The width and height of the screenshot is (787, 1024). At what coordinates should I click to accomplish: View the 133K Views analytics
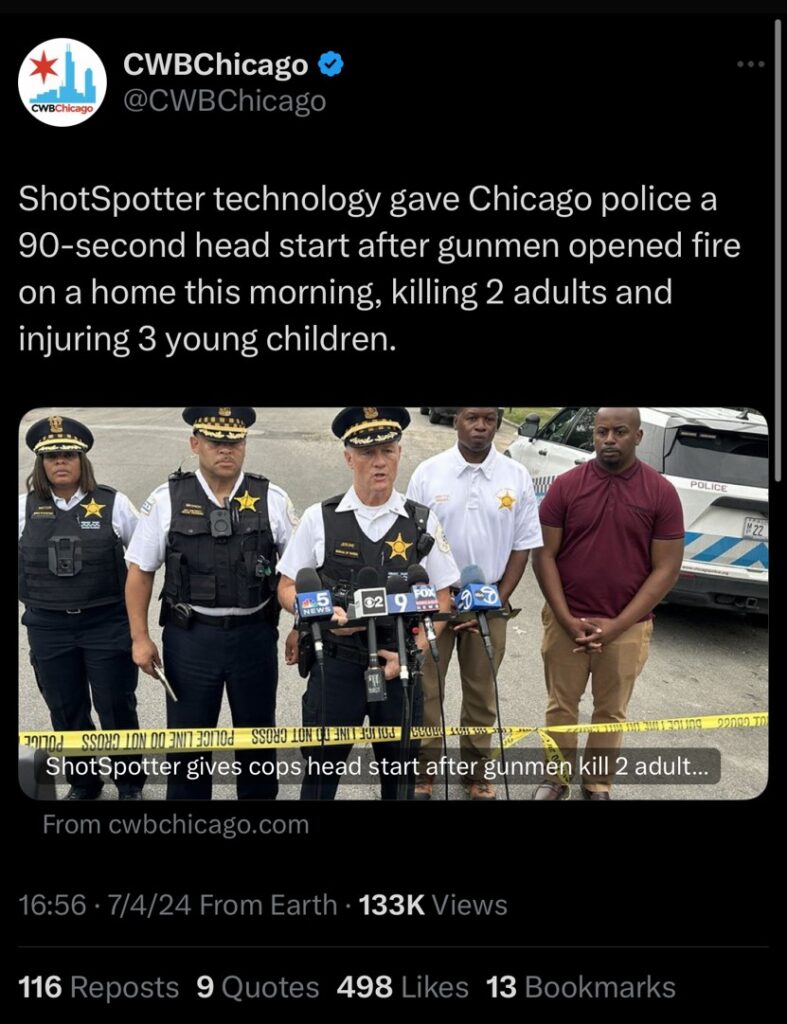432,905
